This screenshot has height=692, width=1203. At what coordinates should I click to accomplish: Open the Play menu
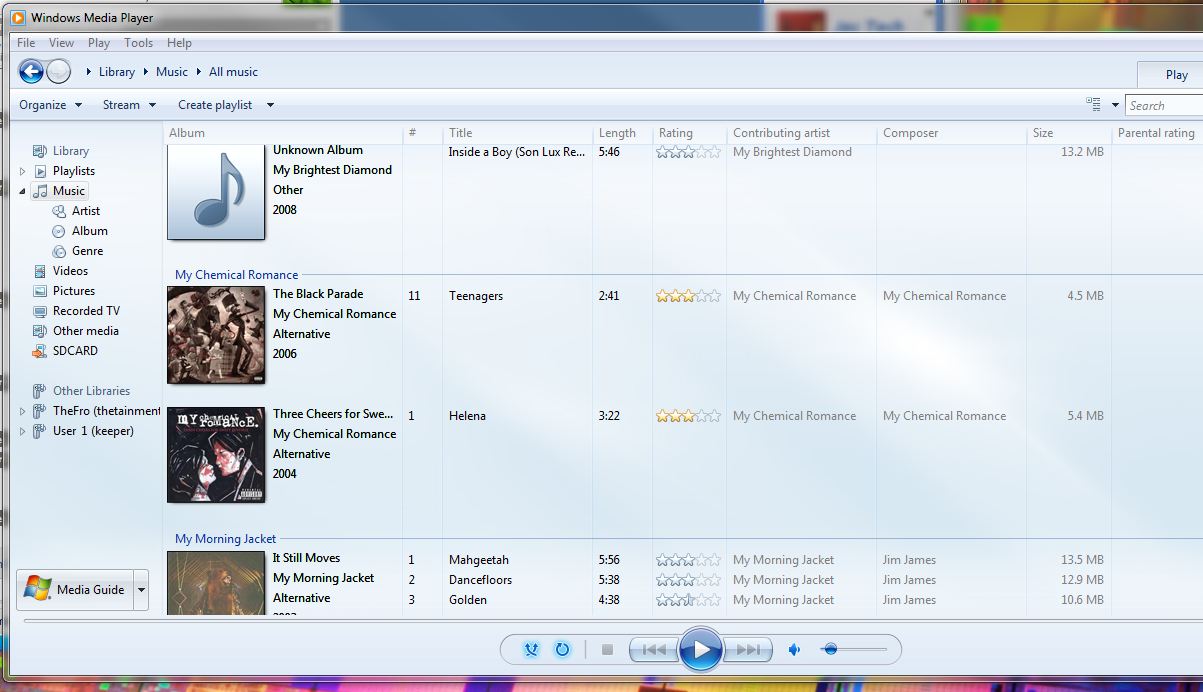tap(99, 43)
